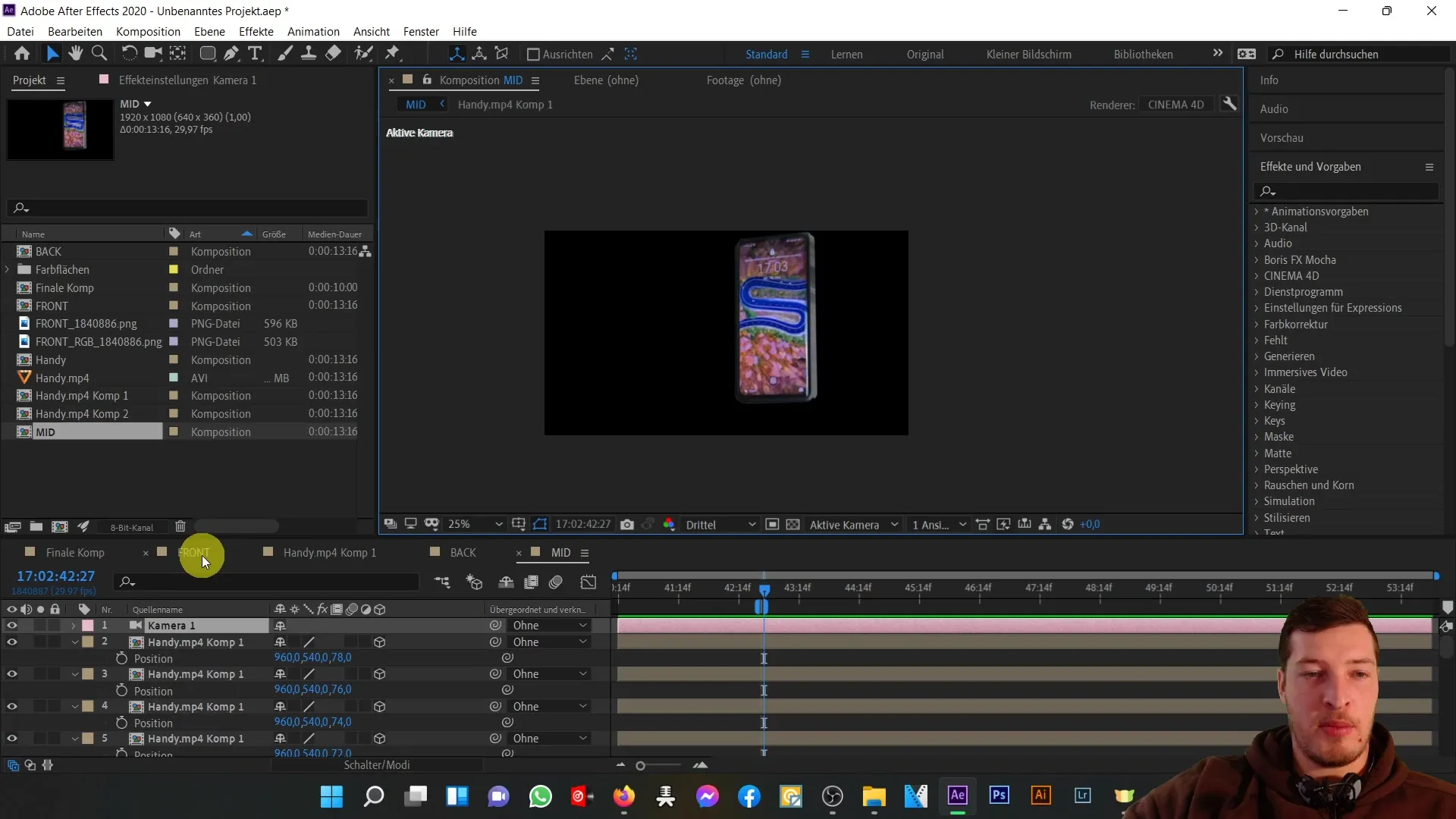This screenshot has width=1456, height=819.
Task: Click the snapshot camera icon in viewer
Action: [x=627, y=525]
